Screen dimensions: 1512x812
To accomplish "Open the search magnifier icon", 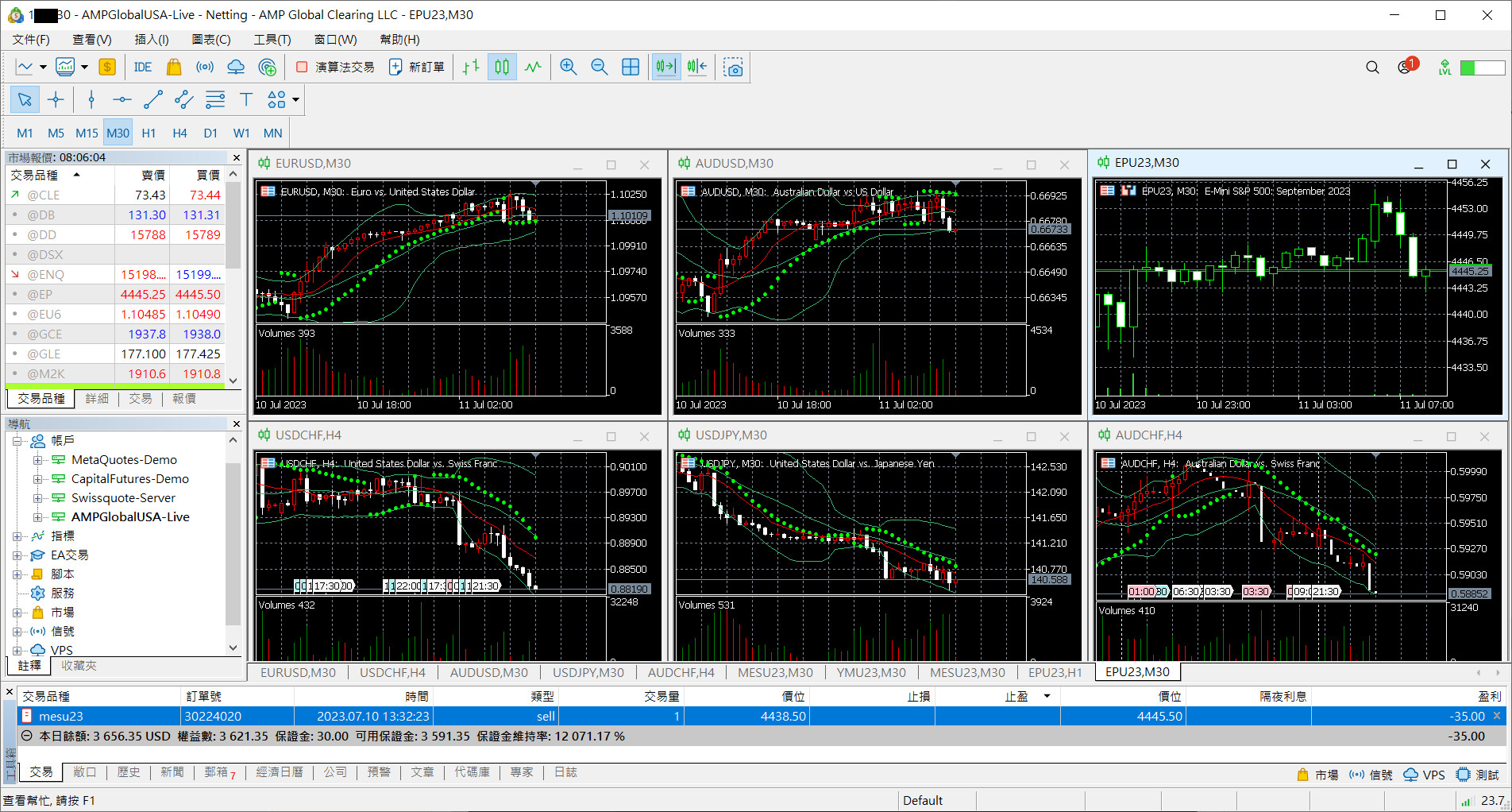I will coord(1372,68).
